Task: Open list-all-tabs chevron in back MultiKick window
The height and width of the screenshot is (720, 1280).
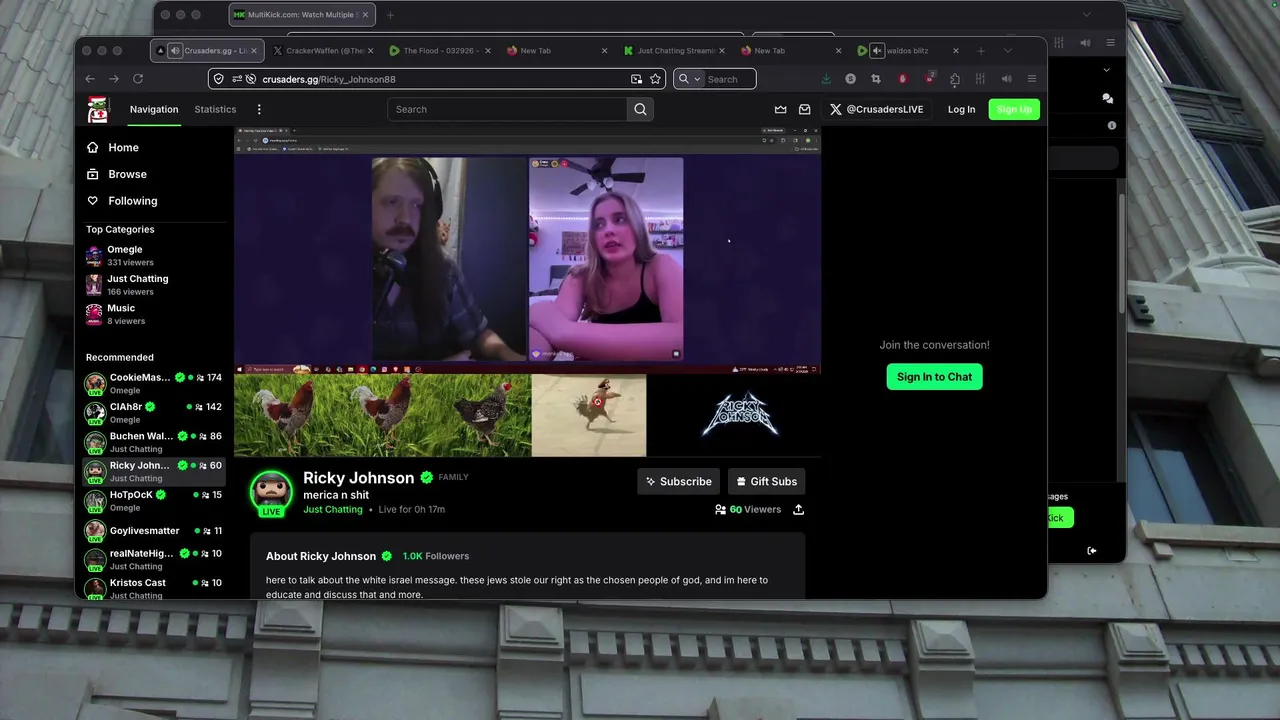Action: (1087, 15)
